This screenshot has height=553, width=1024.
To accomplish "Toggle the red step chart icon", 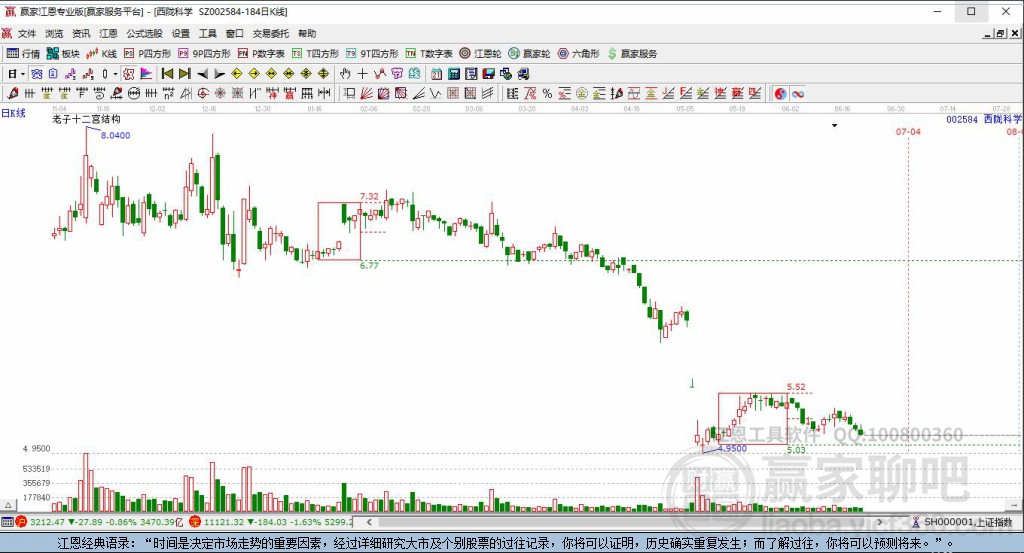I will [88, 74].
